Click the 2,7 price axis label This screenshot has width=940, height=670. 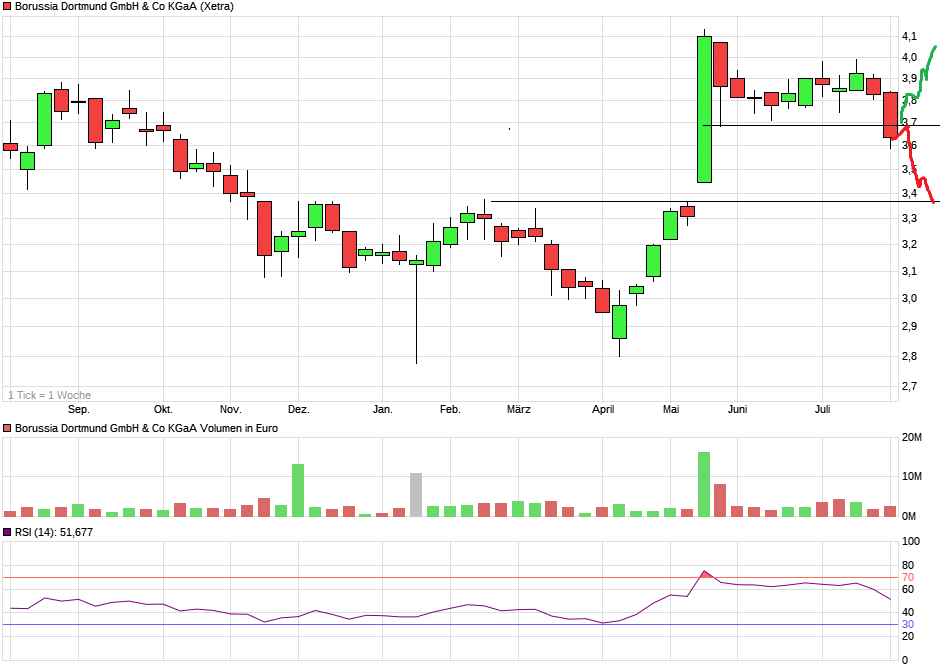[x=909, y=387]
